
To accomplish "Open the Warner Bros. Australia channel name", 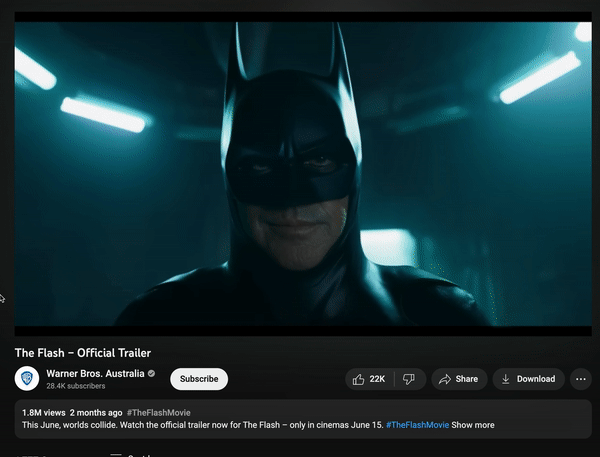I will tap(95, 374).
